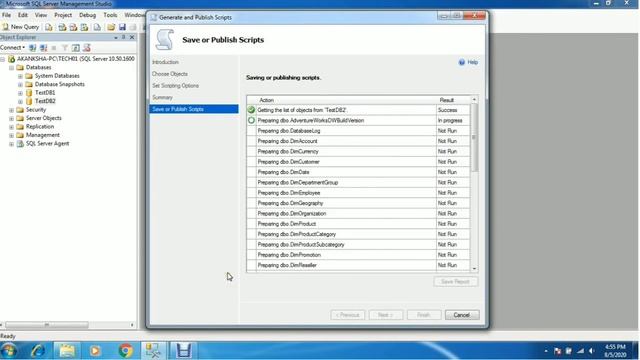Open the View menu

[41, 15]
